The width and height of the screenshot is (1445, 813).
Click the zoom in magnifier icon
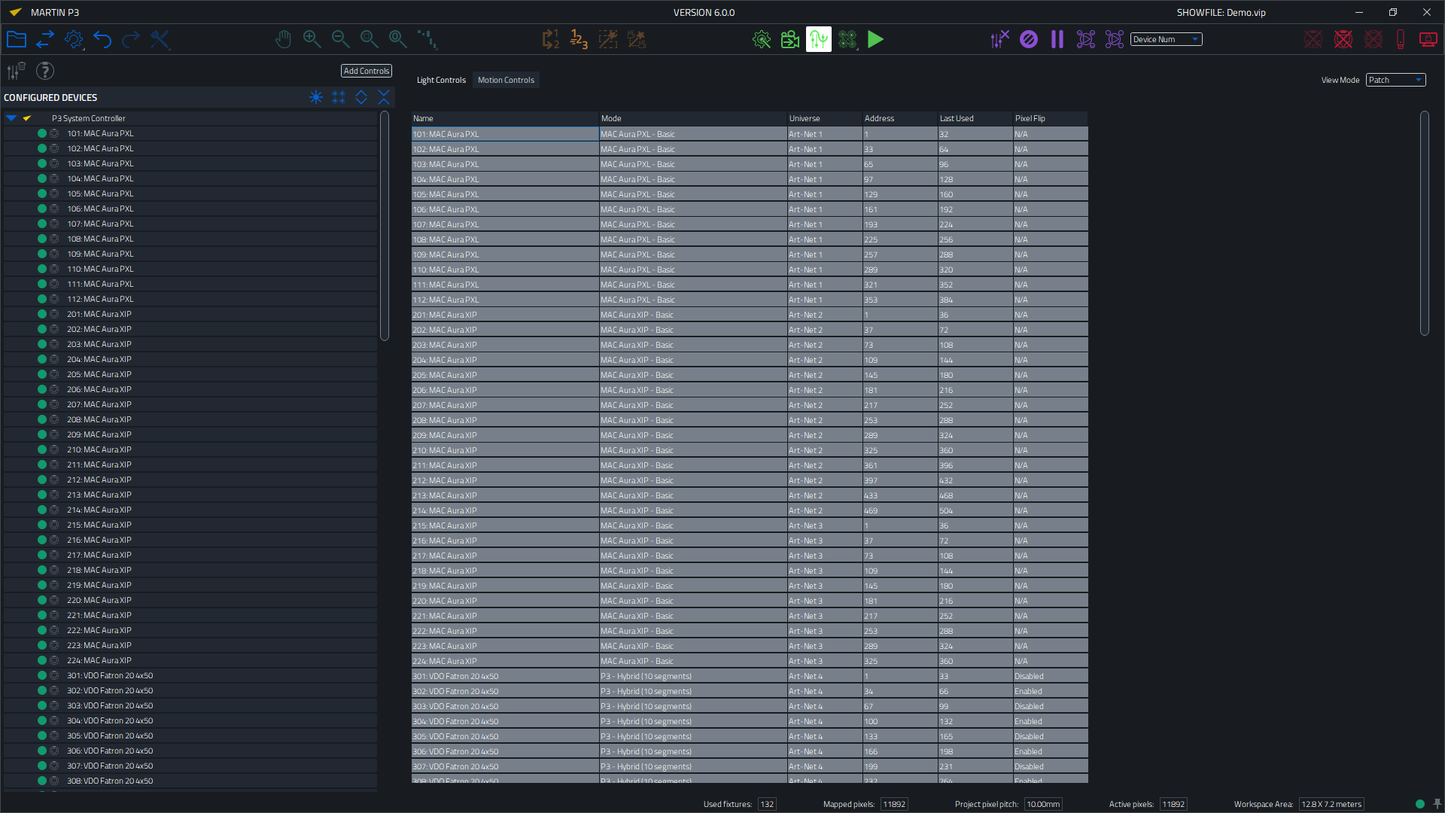tap(312, 39)
